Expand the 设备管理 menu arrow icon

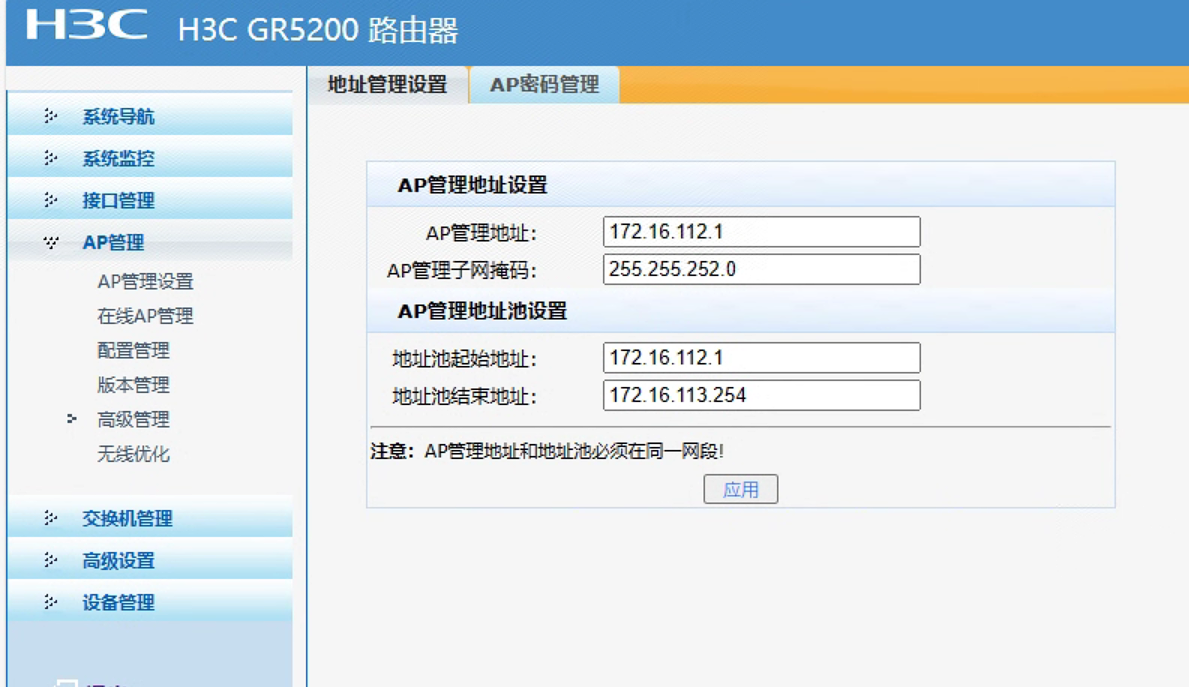50,602
